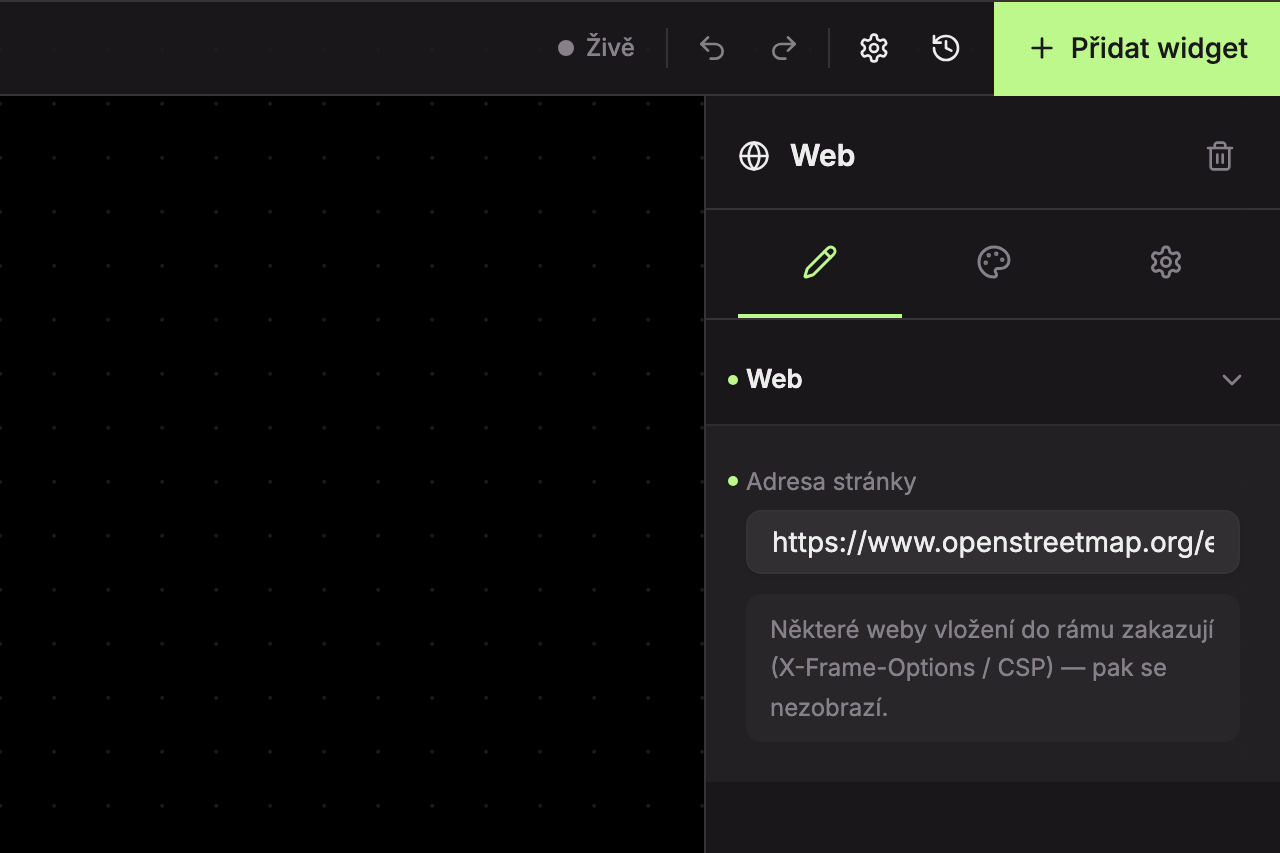The width and height of the screenshot is (1280, 853).
Task: Open version history clock icon
Action: pos(946,48)
